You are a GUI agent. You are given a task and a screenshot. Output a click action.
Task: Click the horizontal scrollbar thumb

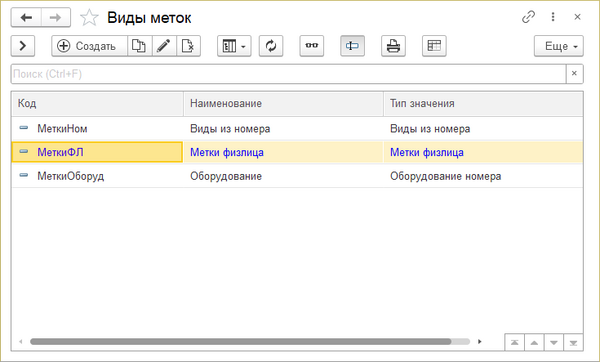click(x=241, y=341)
